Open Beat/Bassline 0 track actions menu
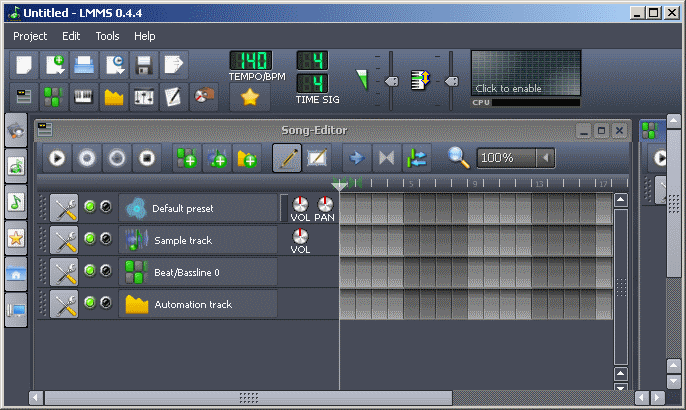This screenshot has height=410, width=686. [x=64, y=271]
